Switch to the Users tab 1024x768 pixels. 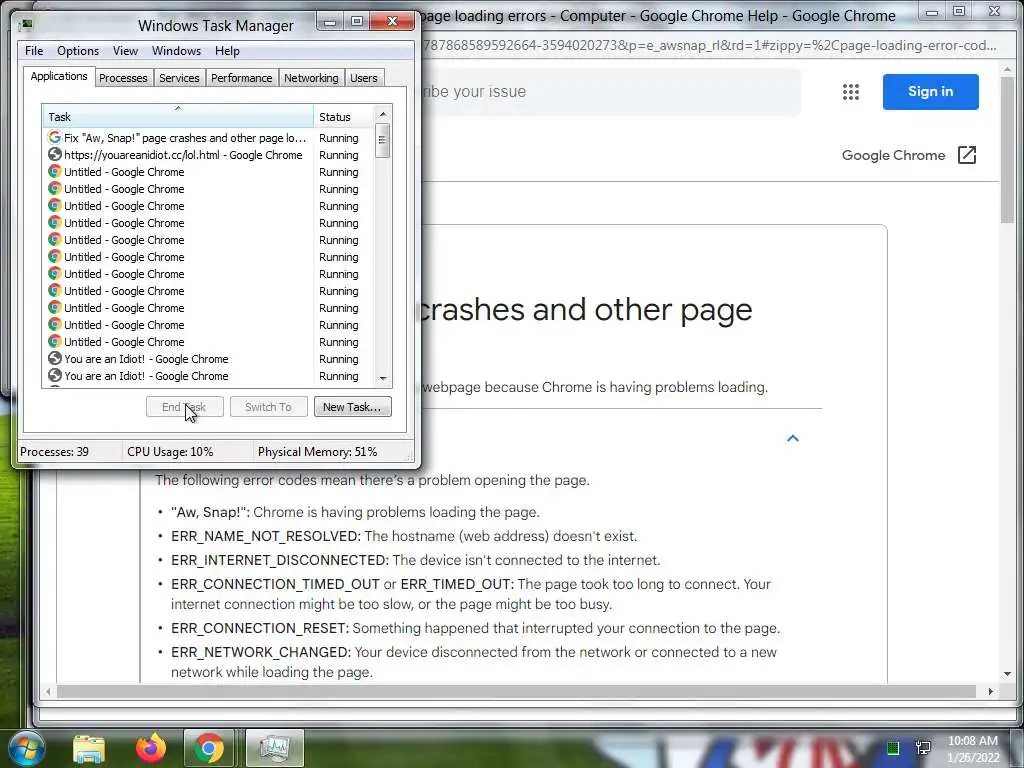(364, 78)
